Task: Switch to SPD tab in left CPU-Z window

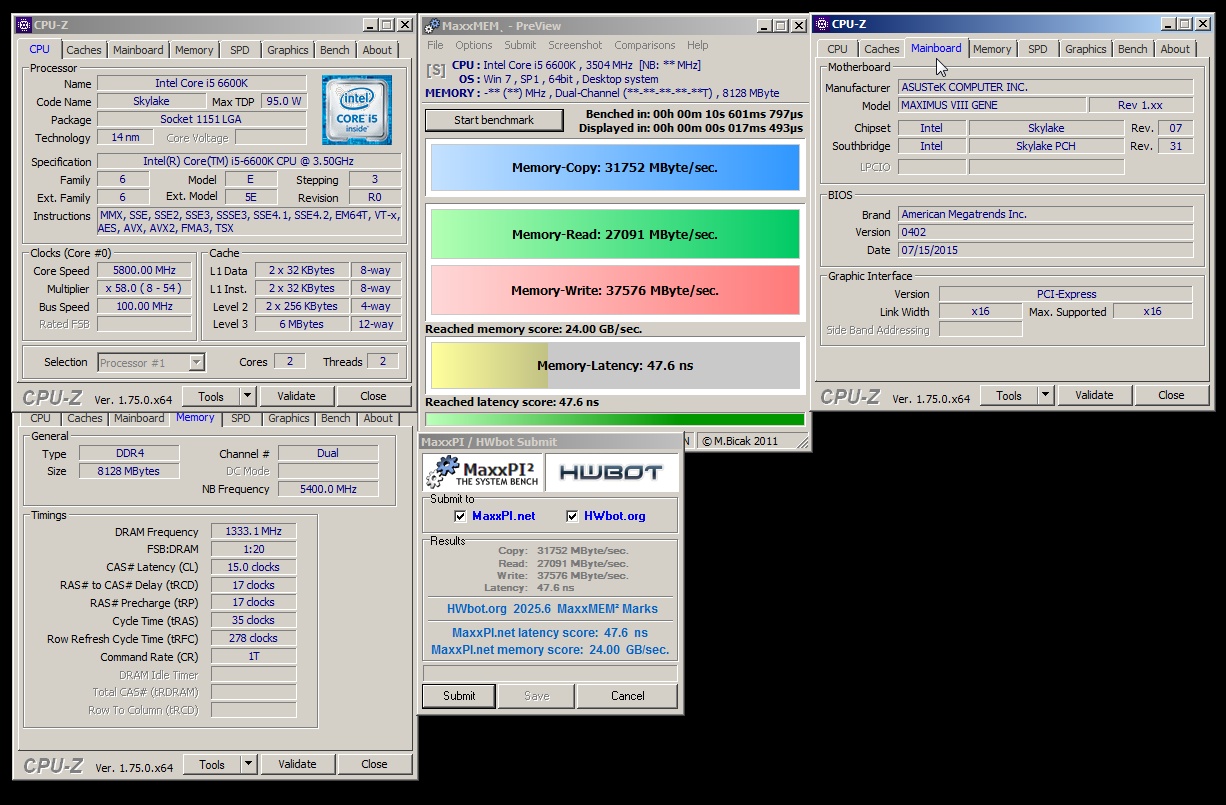Action: point(240,50)
